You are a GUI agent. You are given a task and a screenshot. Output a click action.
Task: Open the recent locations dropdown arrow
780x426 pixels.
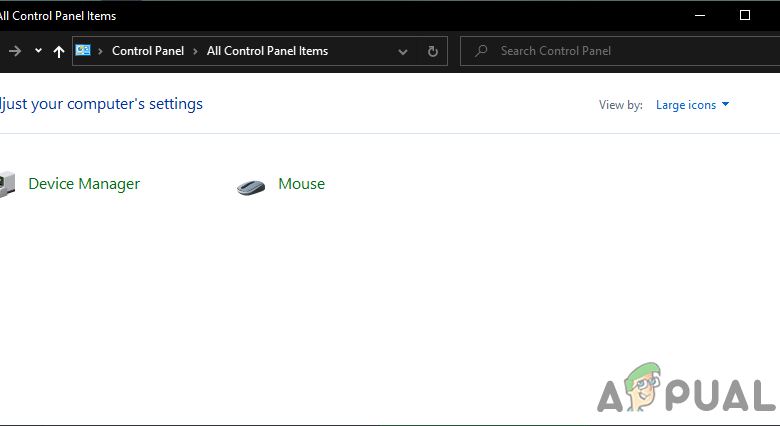coord(38,51)
